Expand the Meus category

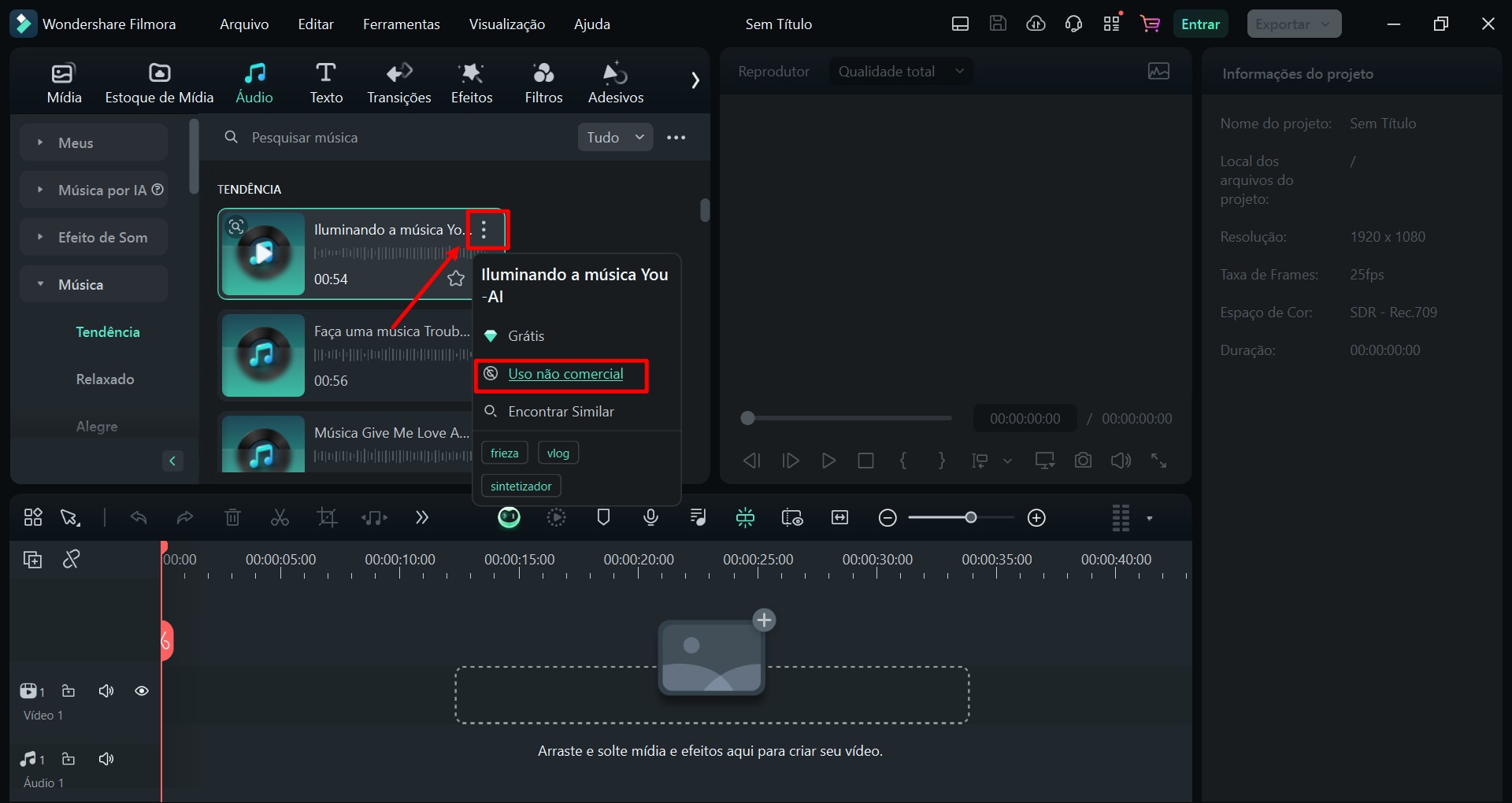pyautogui.click(x=94, y=142)
